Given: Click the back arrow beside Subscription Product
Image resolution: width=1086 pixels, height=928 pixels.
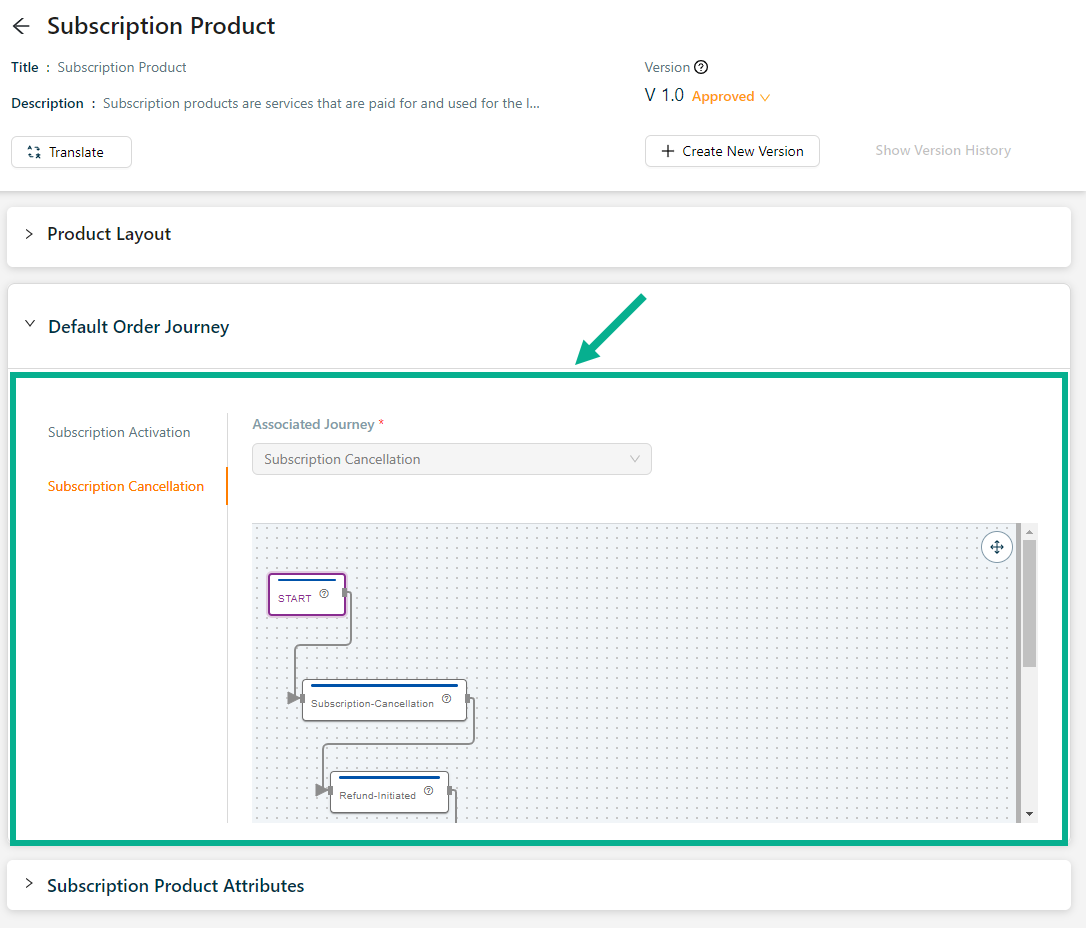Looking at the screenshot, I should (x=21, y=27).
